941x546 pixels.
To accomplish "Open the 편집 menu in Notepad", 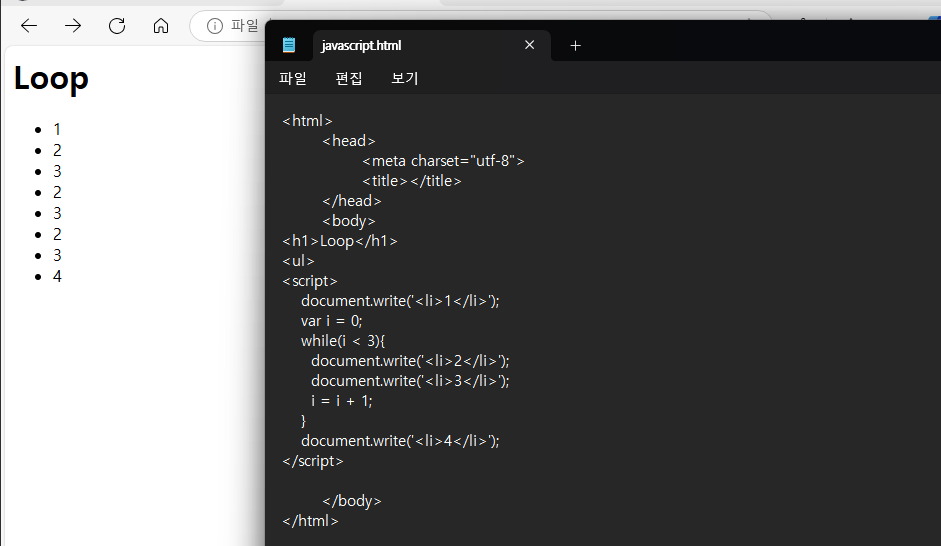I will click(x=349, y=78).
